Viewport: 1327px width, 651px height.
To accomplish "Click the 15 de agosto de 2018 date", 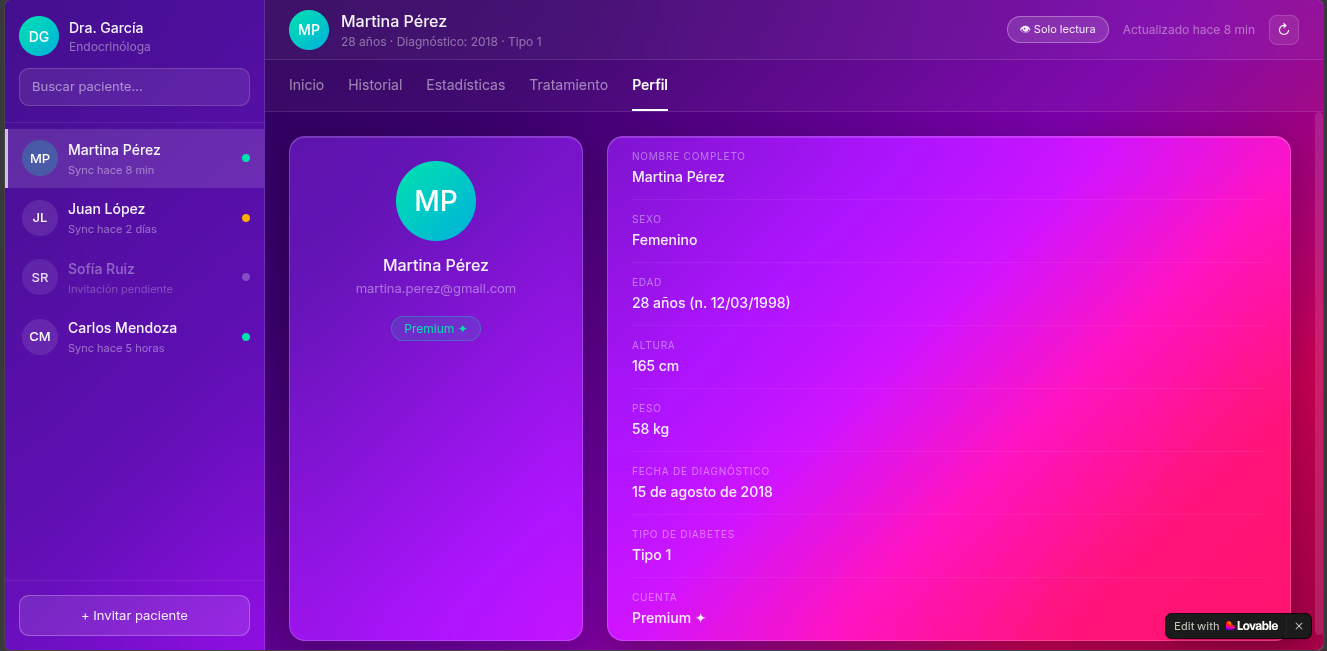I will point(702,492).
